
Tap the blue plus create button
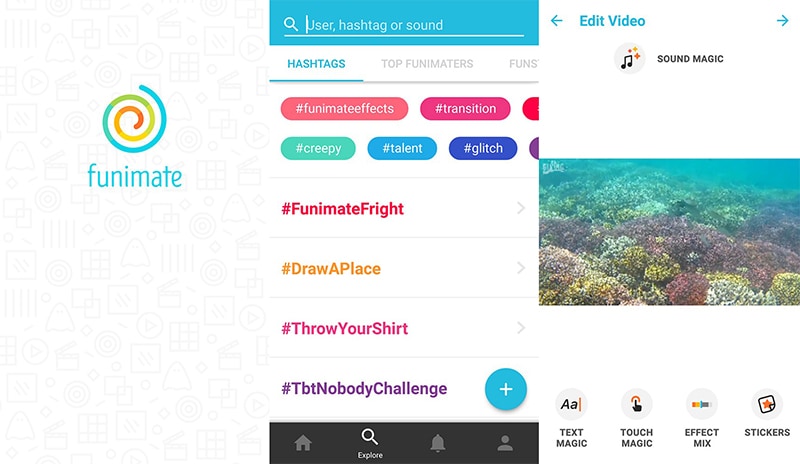click(x=506, y=390)
